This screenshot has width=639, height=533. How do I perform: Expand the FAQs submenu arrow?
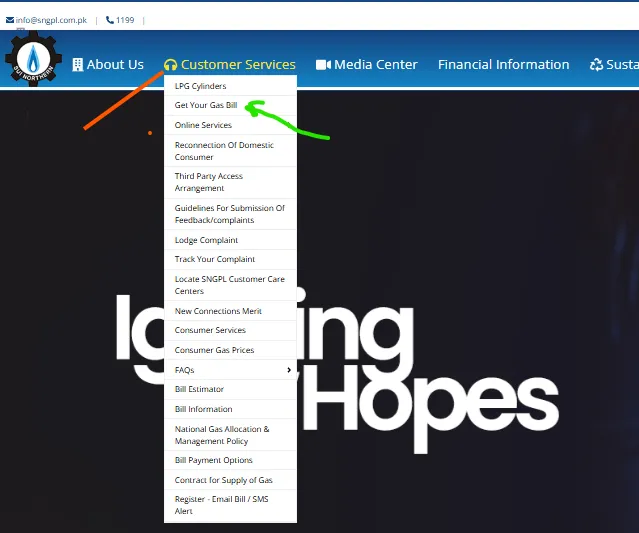[289, 370]
